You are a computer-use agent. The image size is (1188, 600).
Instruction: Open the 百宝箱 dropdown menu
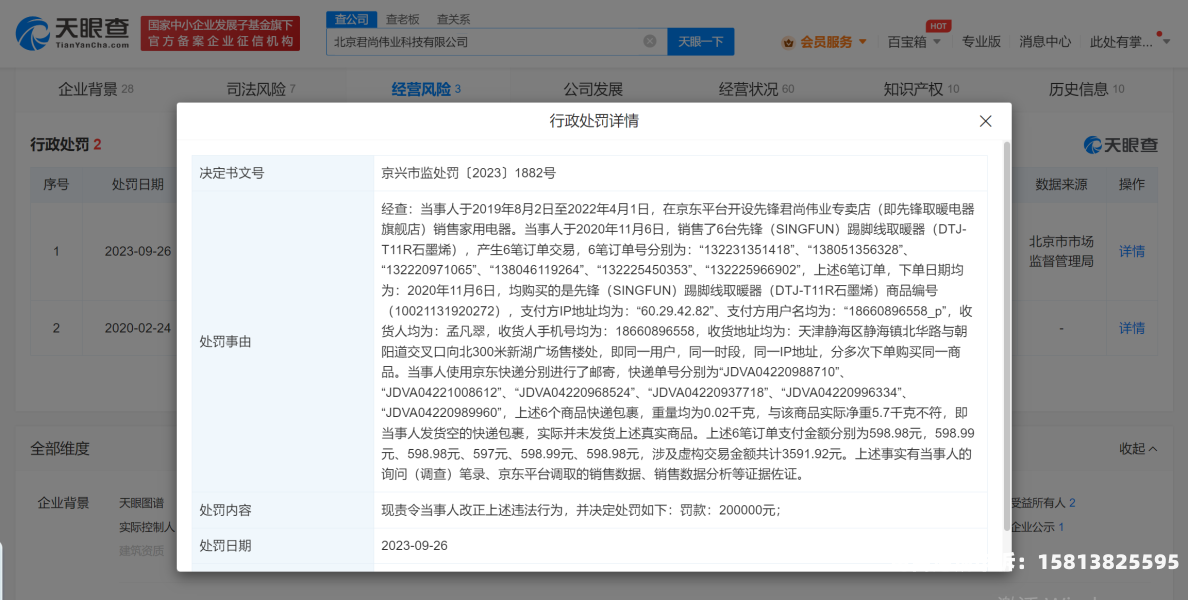click(914, 42)
